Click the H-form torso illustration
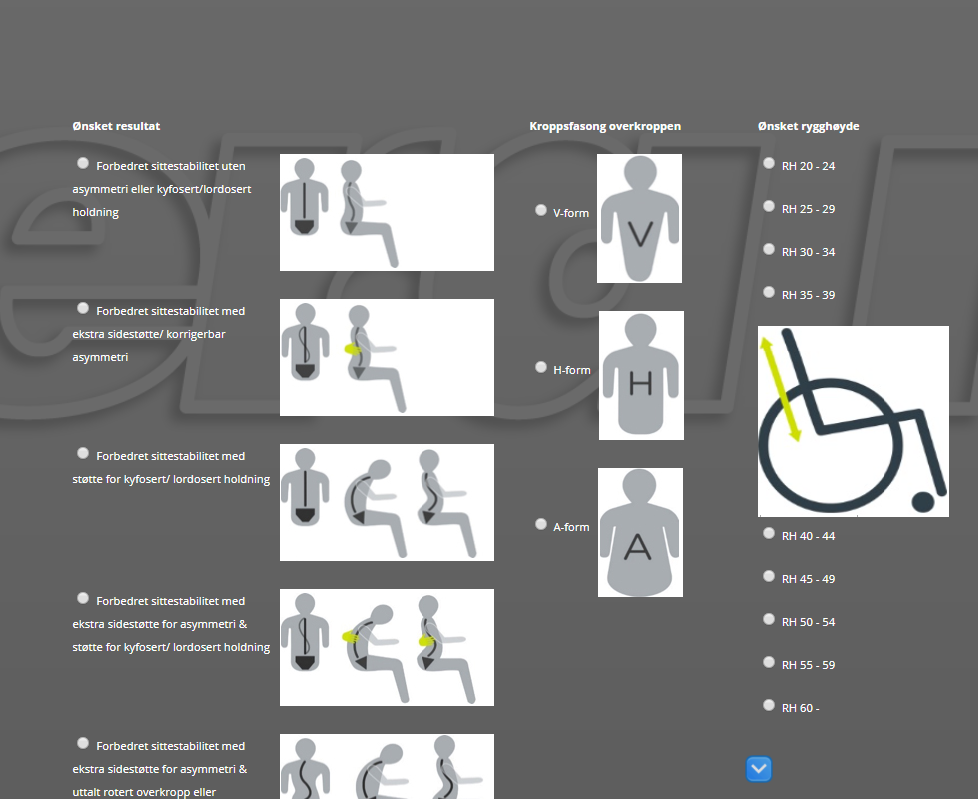The image size is (978, 799). click(x=641, y=375)
